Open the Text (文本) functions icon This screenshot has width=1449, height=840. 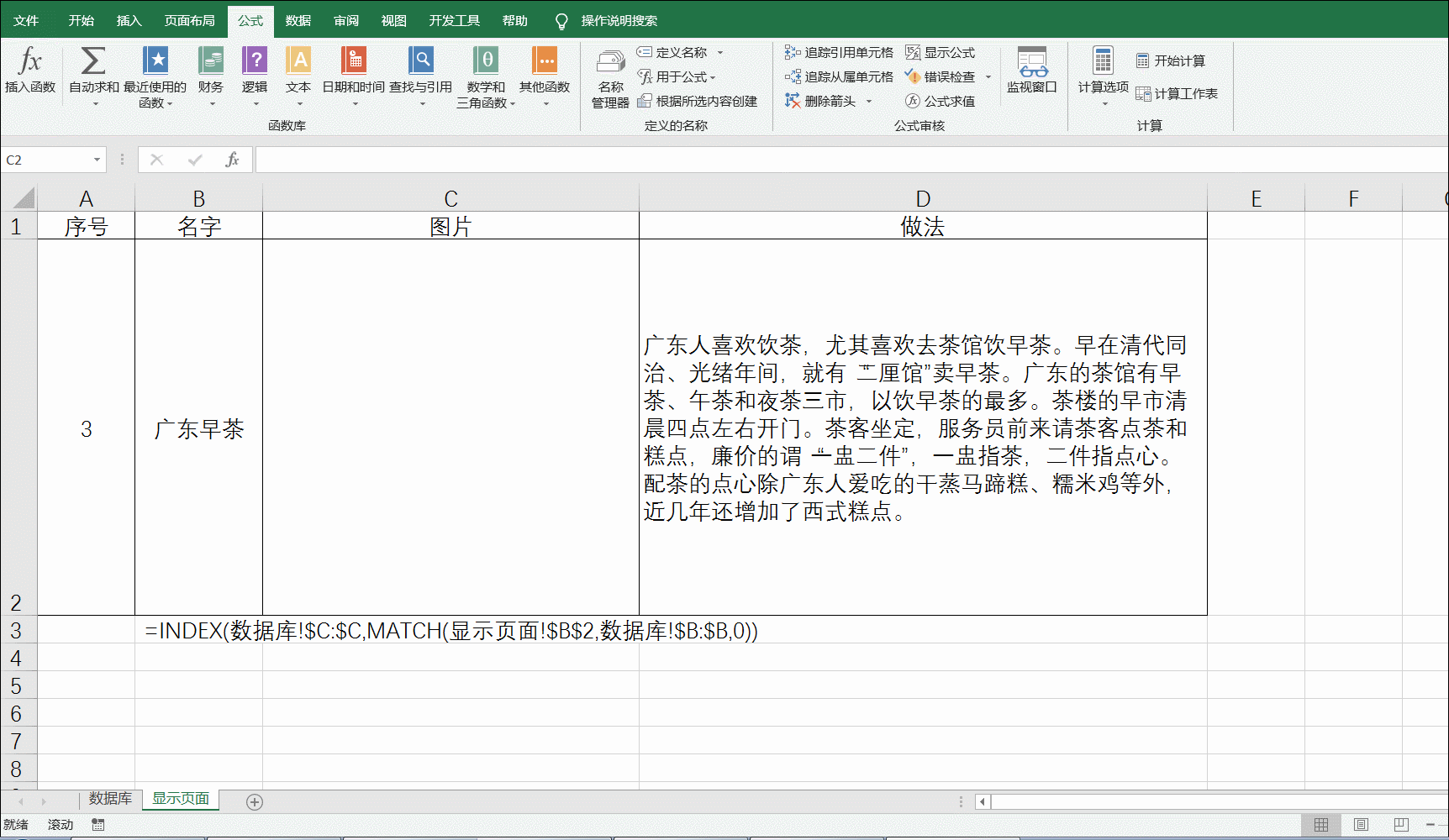(298, 61)
